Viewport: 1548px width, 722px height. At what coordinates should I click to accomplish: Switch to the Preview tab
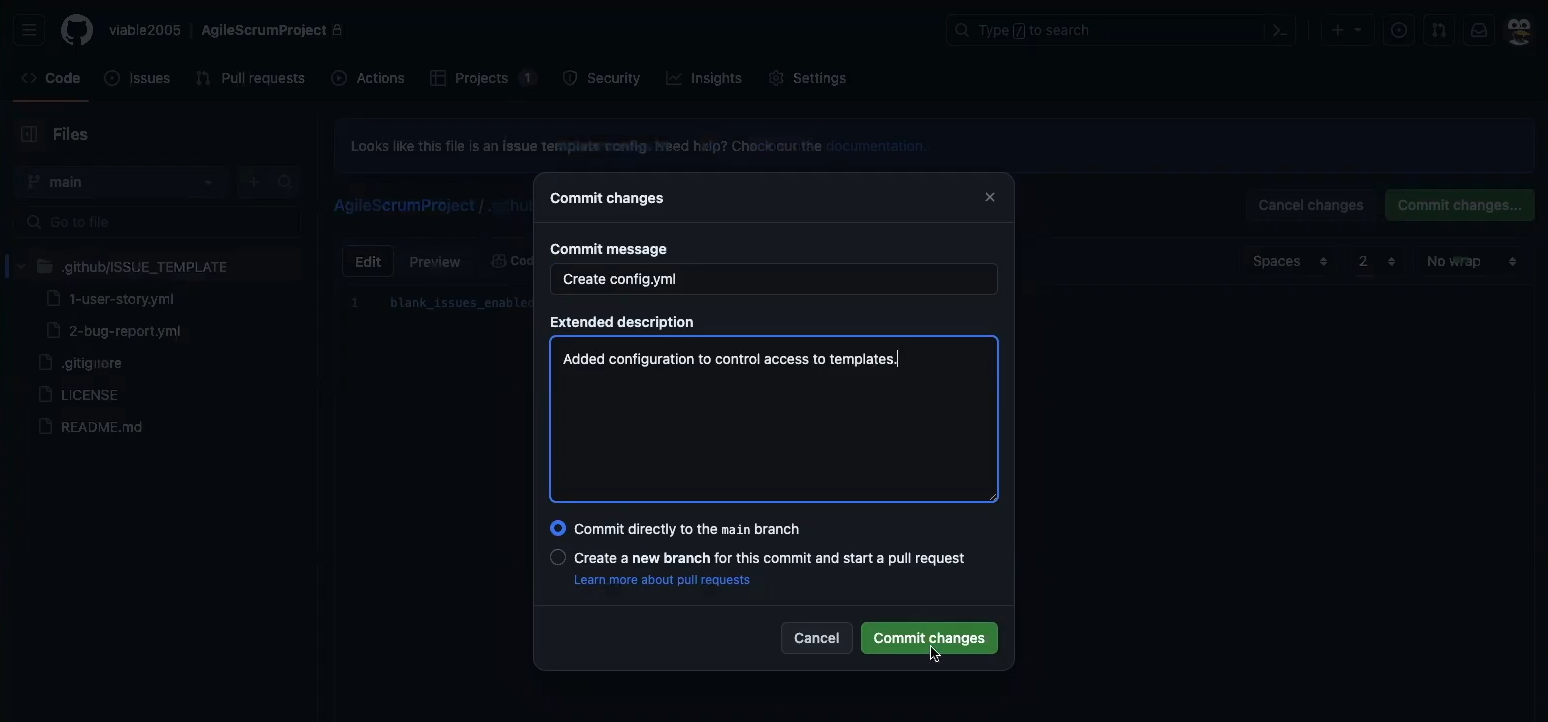(x=434, y=261)
